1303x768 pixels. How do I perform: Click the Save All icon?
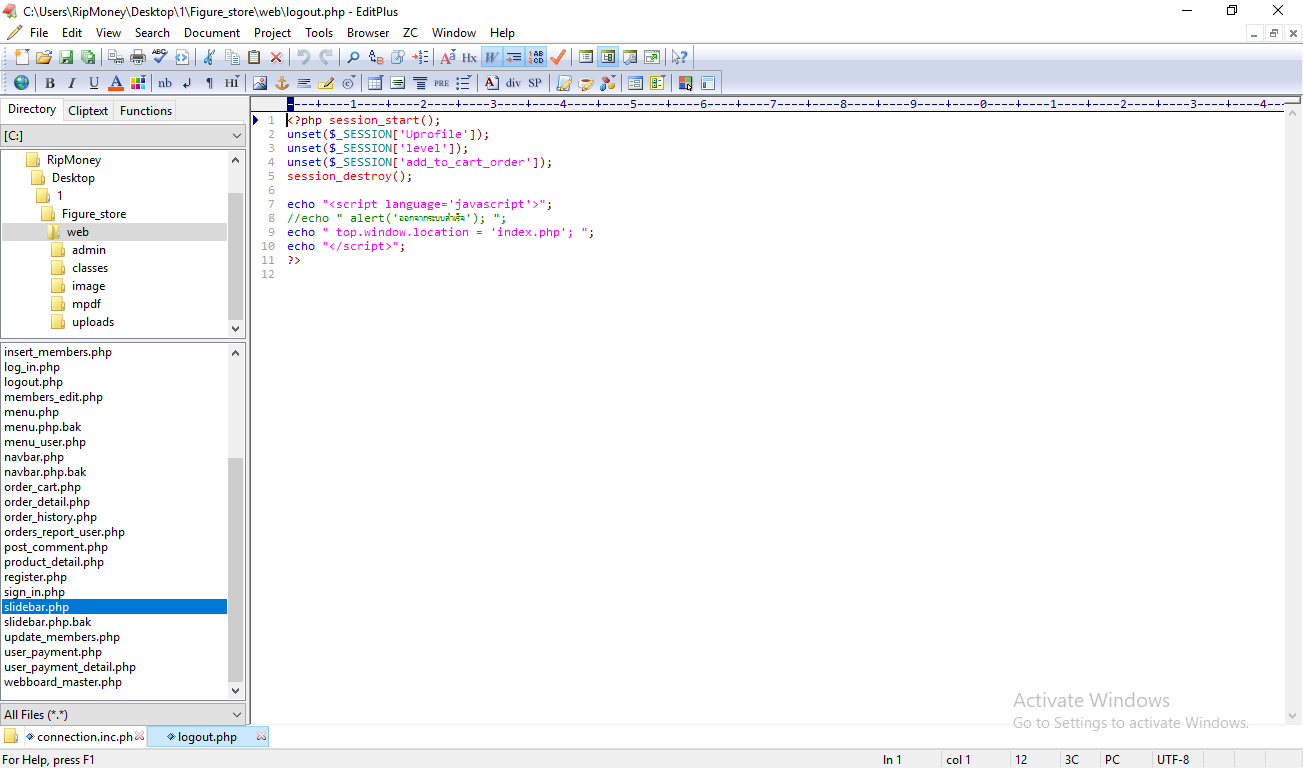[87, 57]
